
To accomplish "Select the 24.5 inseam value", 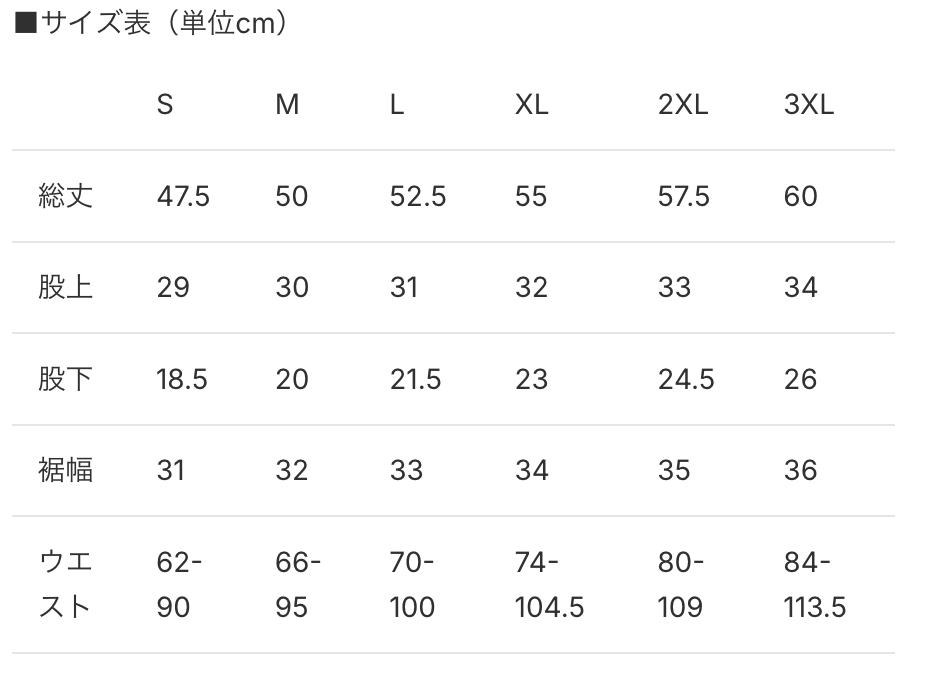I will [x=686, y=380].
